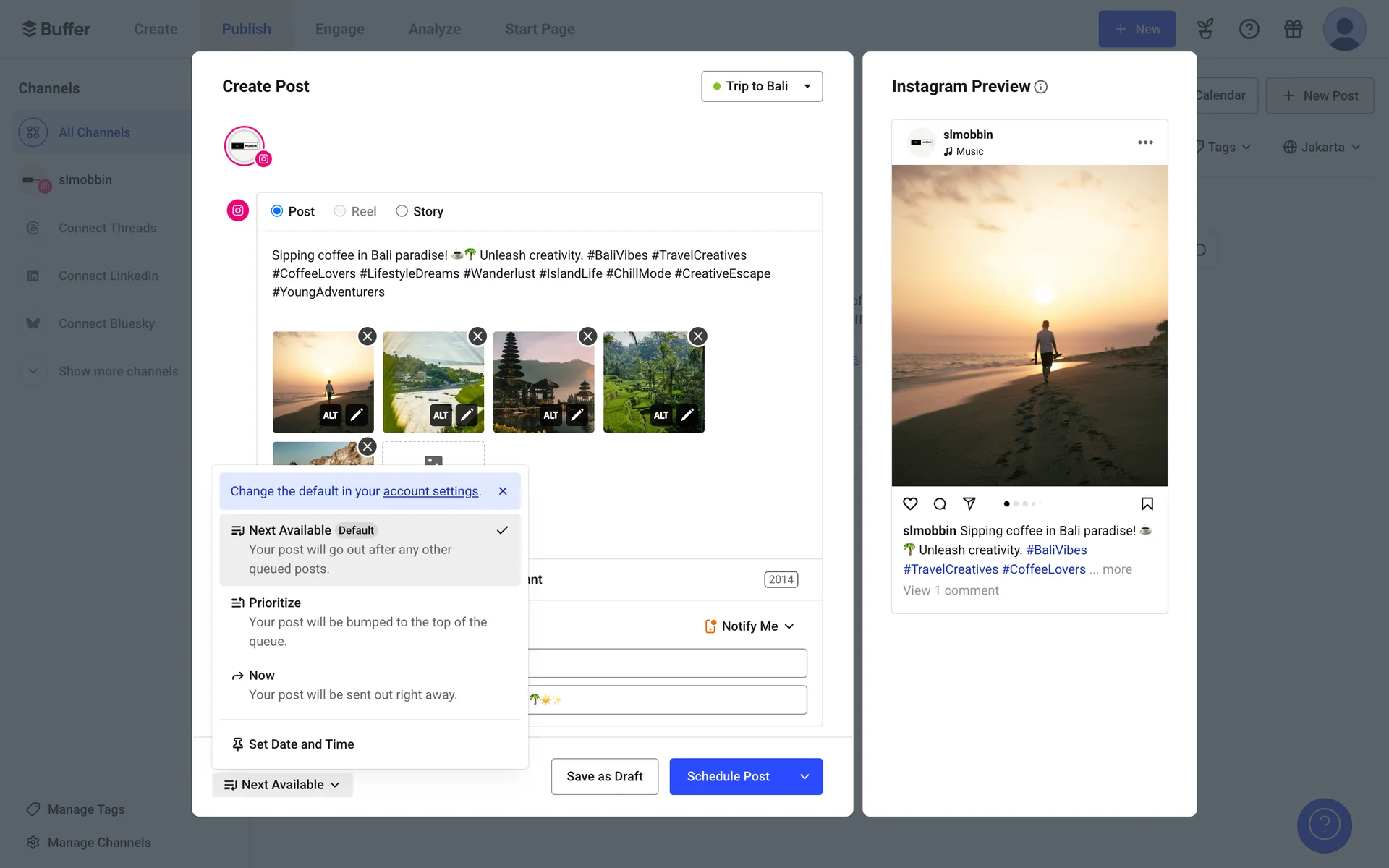1389x868 pixels.
Task: Select the Story radio option
Action: point(402,211)
